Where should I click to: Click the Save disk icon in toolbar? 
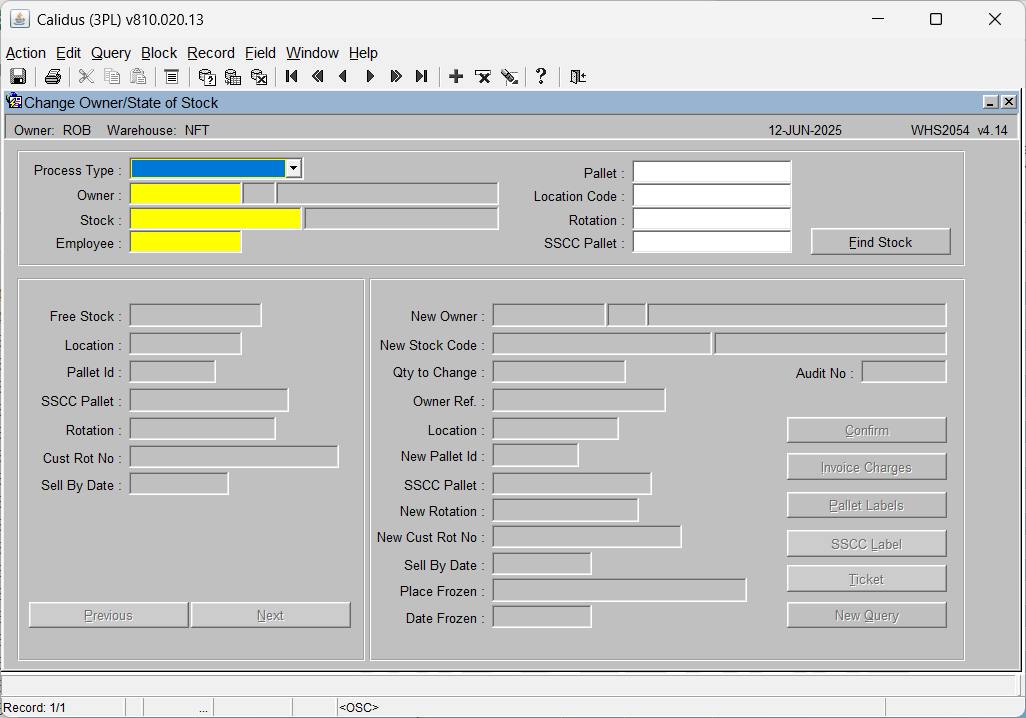pyautogui.click(x=18, y=77)
